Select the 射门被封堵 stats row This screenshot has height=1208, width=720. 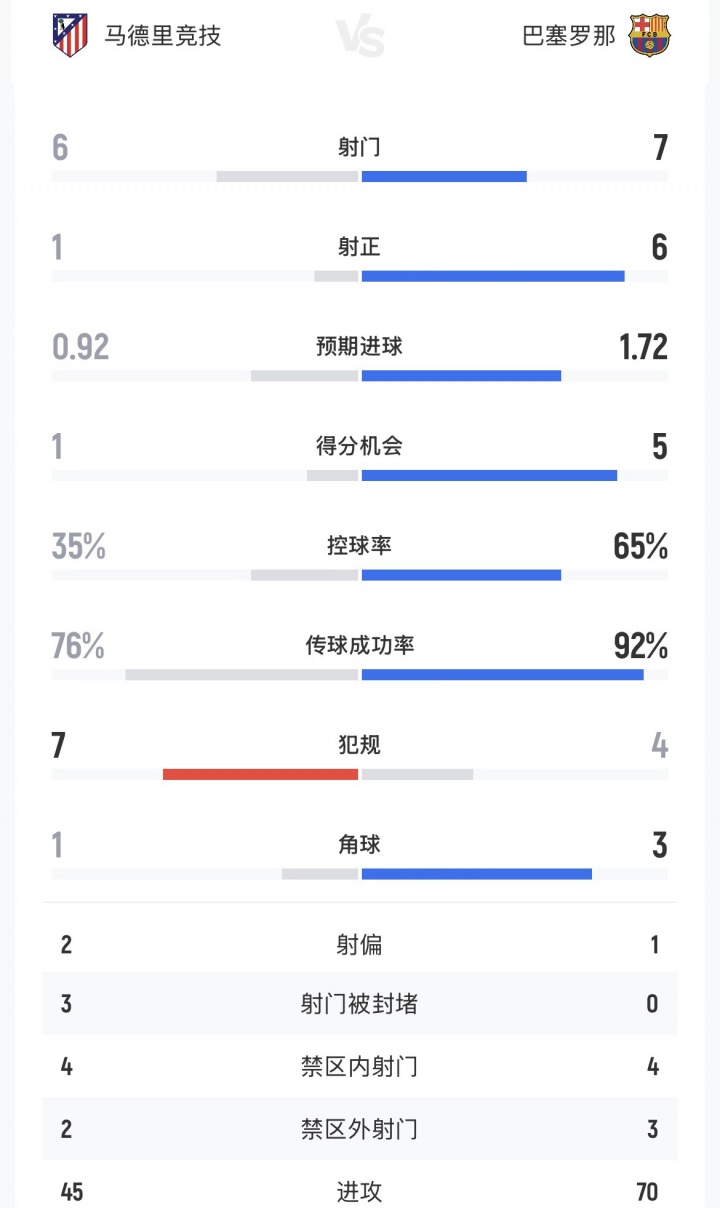[x=359, y=1004]
